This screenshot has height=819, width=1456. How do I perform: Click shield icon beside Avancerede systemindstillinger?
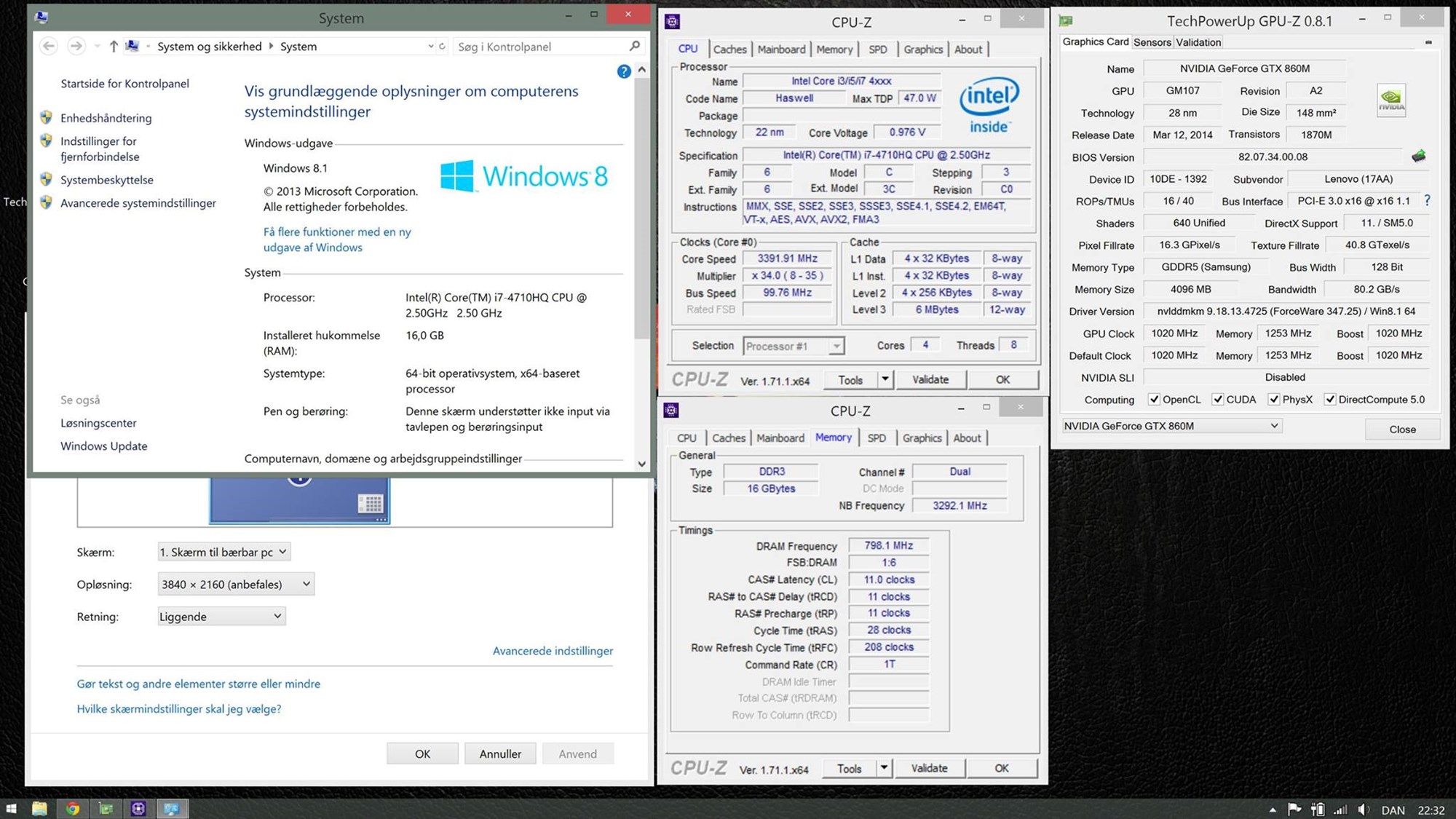coord(46,202)
